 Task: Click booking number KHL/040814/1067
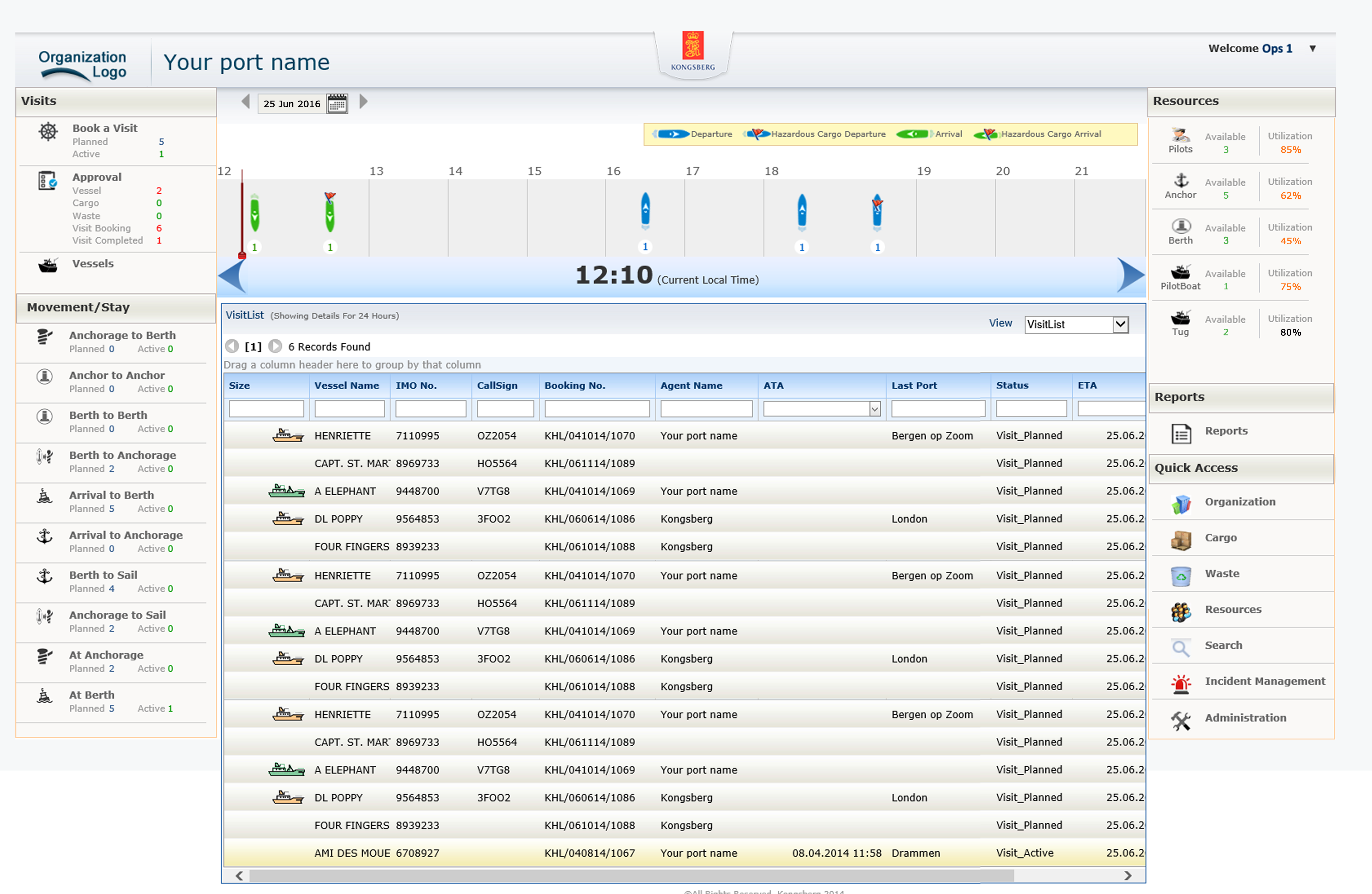590,853
